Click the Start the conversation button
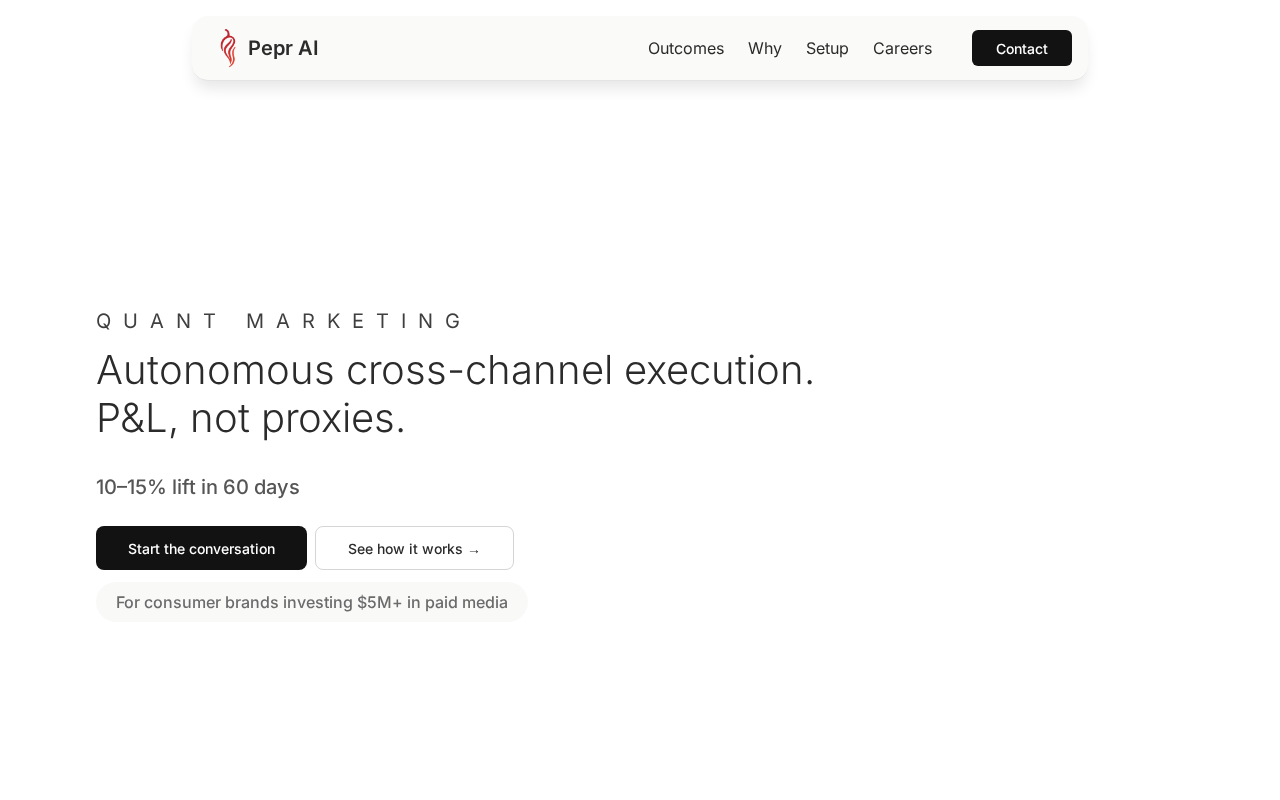1280x800 pixels. 201,548
